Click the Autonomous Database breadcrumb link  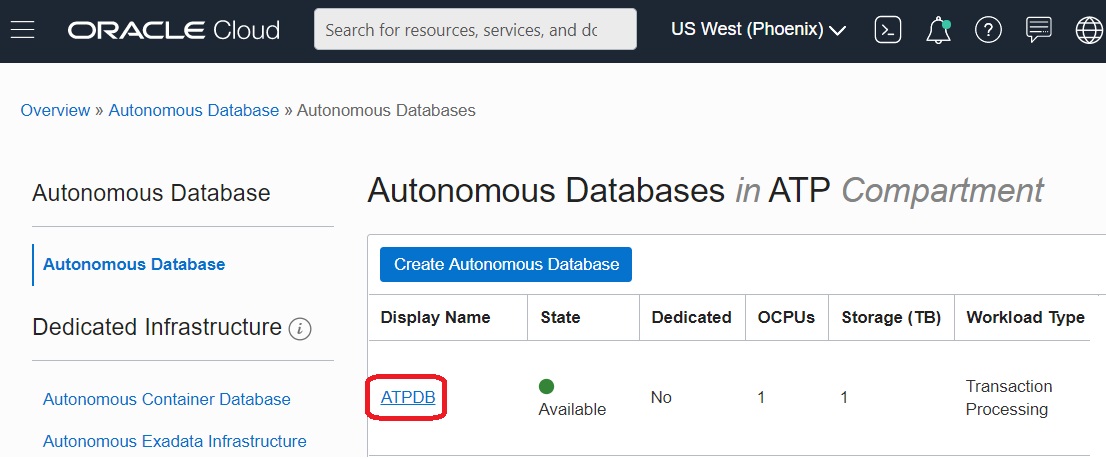click(x=194, y=110)
